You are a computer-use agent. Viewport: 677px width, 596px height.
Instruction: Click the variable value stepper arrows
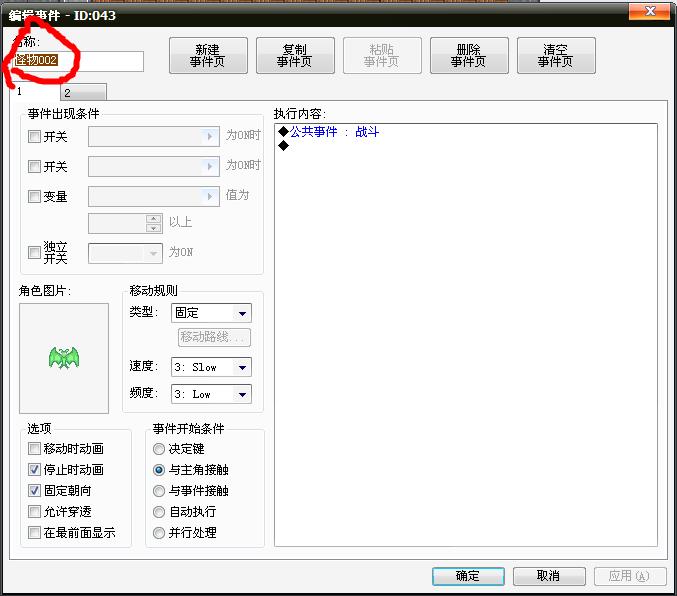(x=153, y=223)
